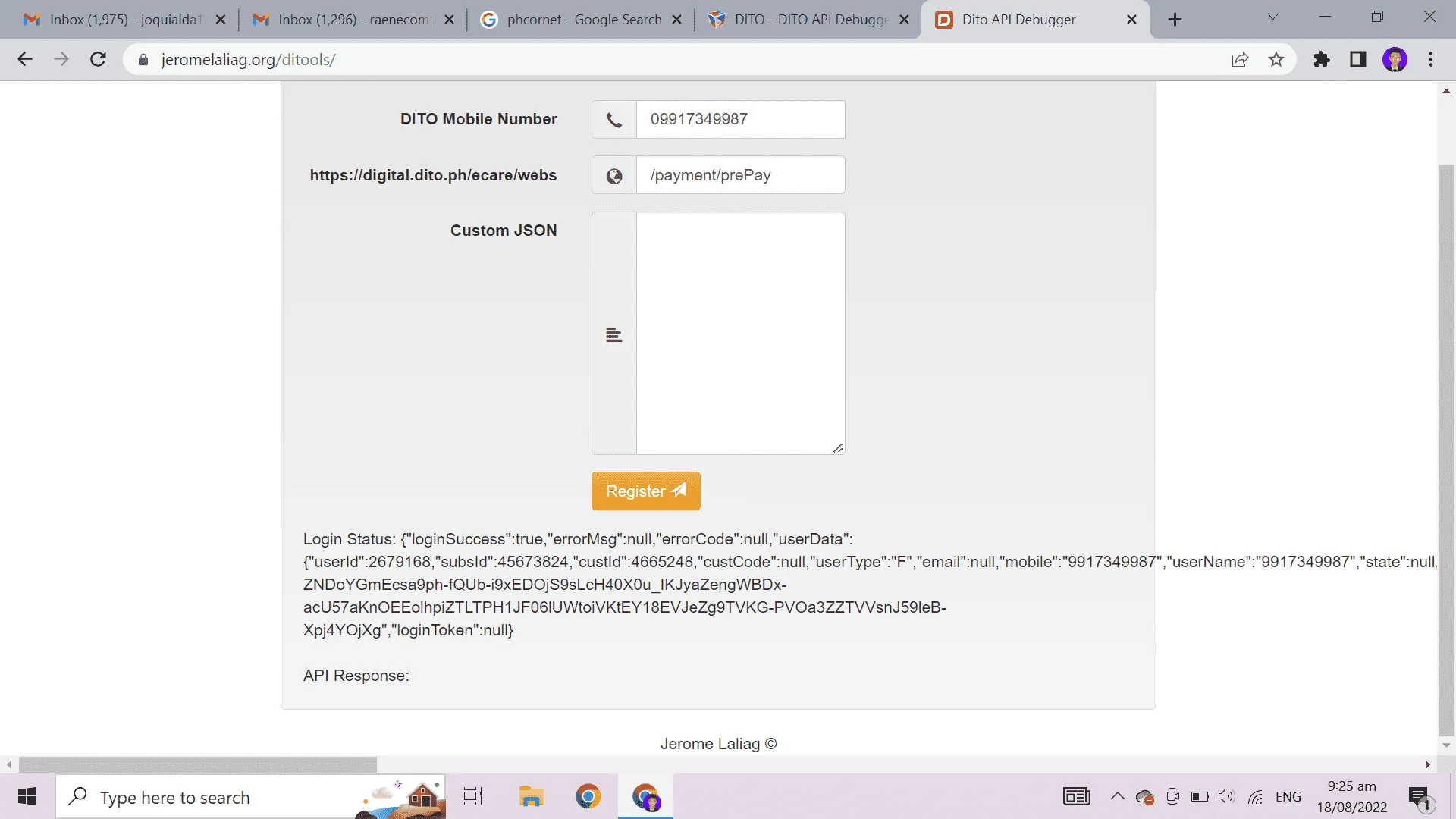
Task: Reload the Dito API Debugger page
Action: [98, 60]
